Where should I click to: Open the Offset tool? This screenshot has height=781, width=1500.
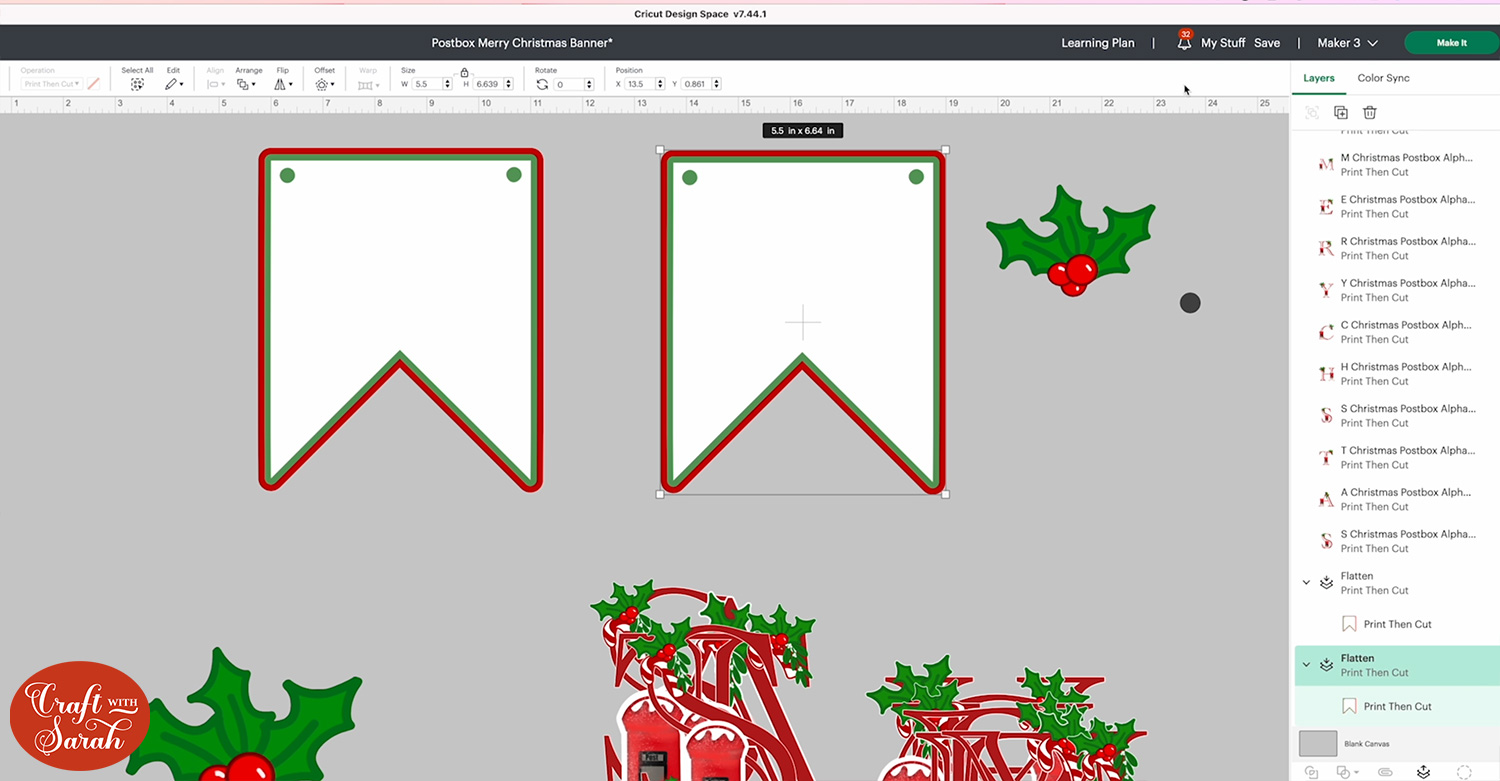pyautogui.click(x=324, y=84)
